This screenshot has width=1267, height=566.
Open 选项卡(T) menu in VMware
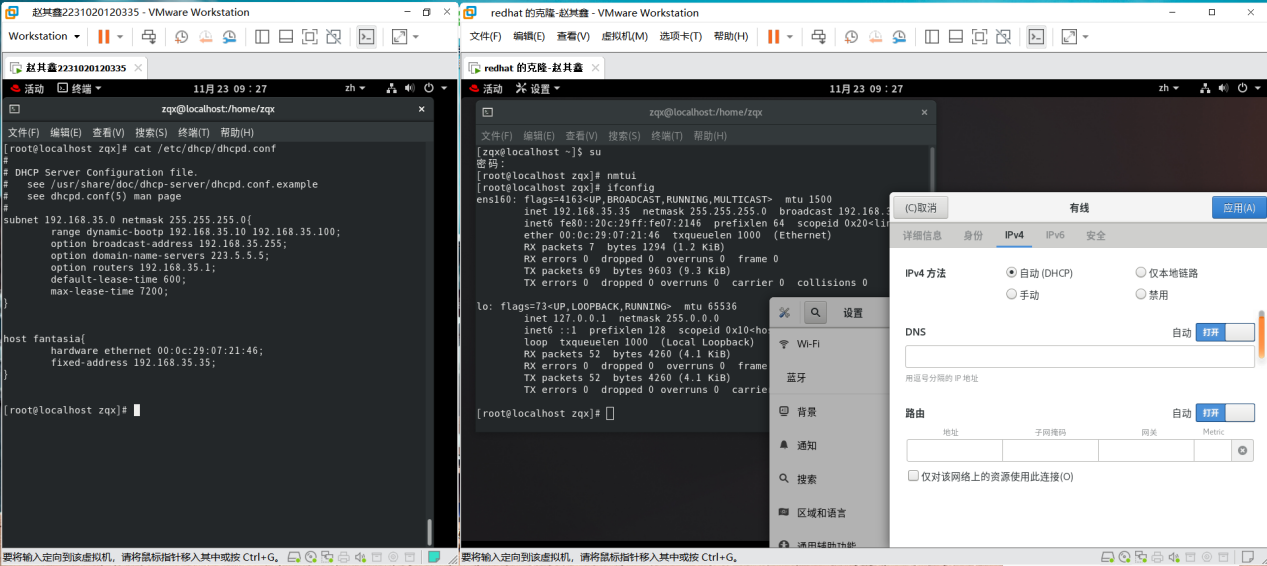coord(681,36)
